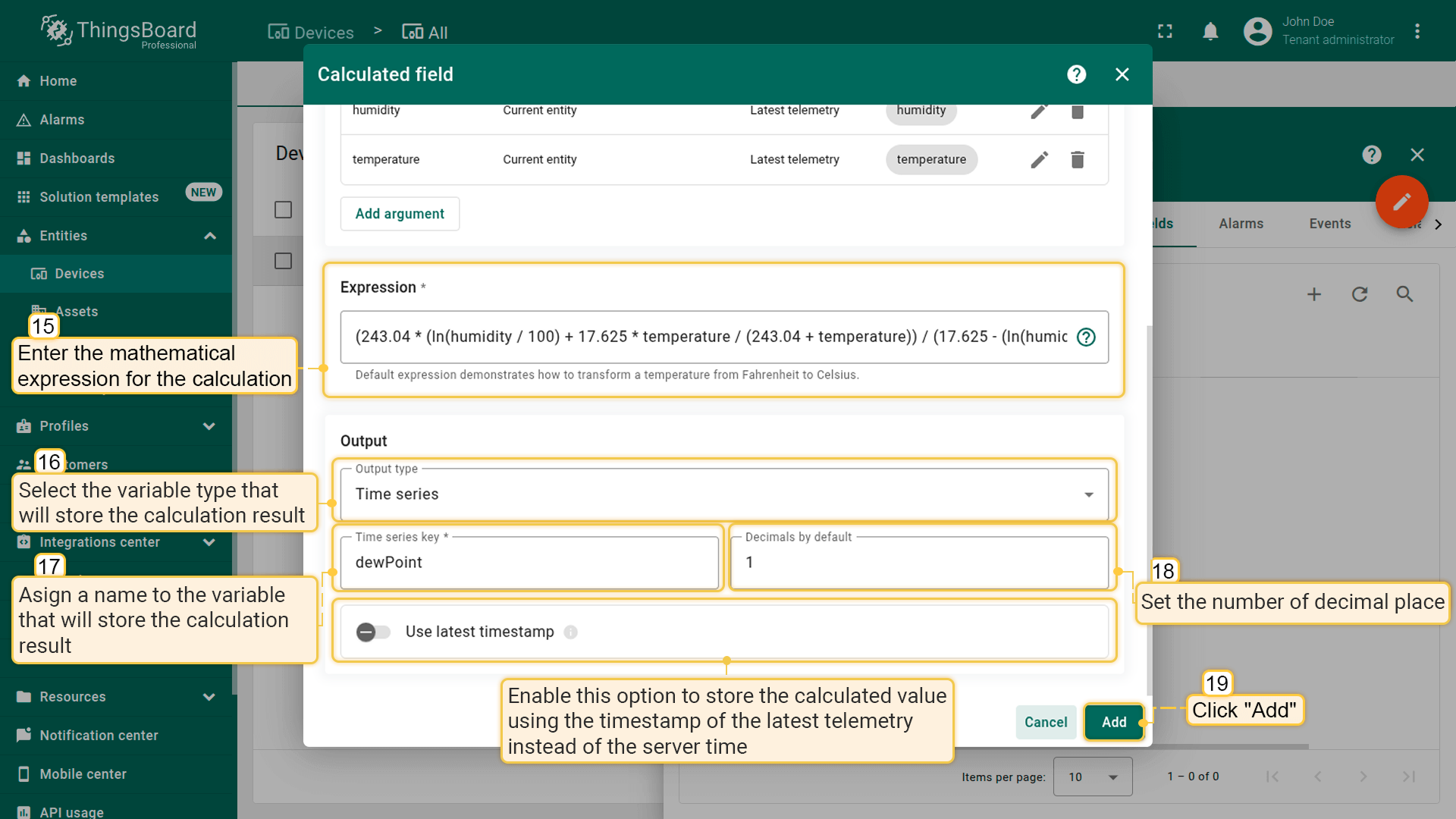Edit the temperature argument with pencil icon
This screenshot has width=1456, height=819.
coord(1039,159)
